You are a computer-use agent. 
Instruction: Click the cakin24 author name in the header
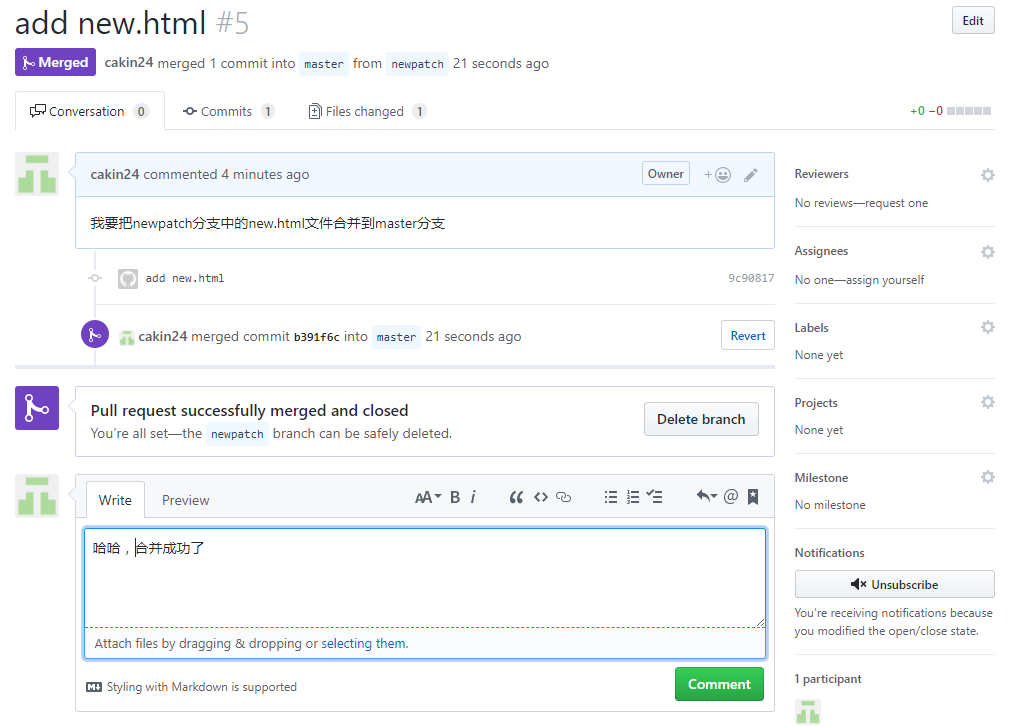129,63
